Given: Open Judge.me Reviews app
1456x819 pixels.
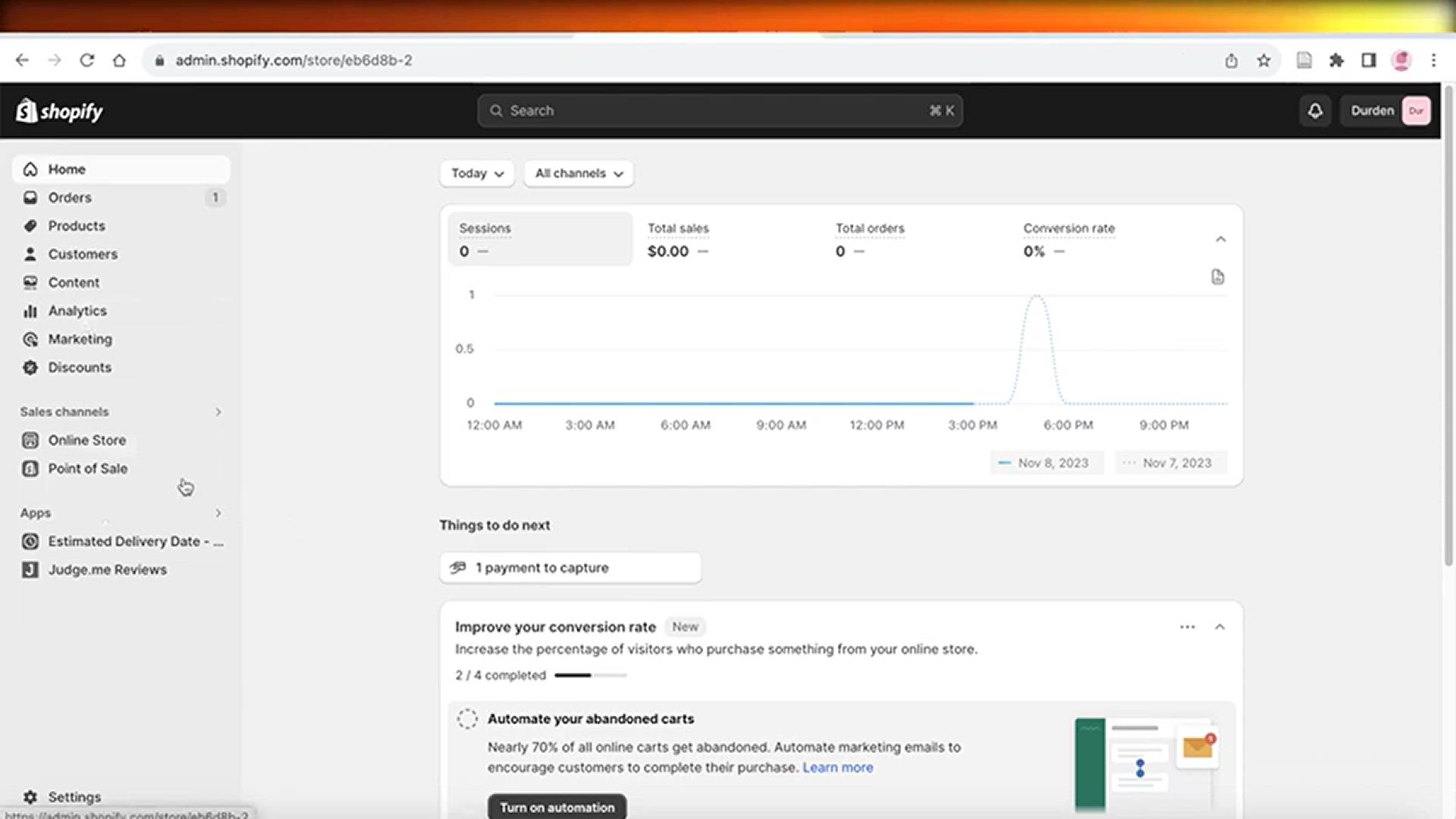Looking at the screenshot, I should click(107, 570).
